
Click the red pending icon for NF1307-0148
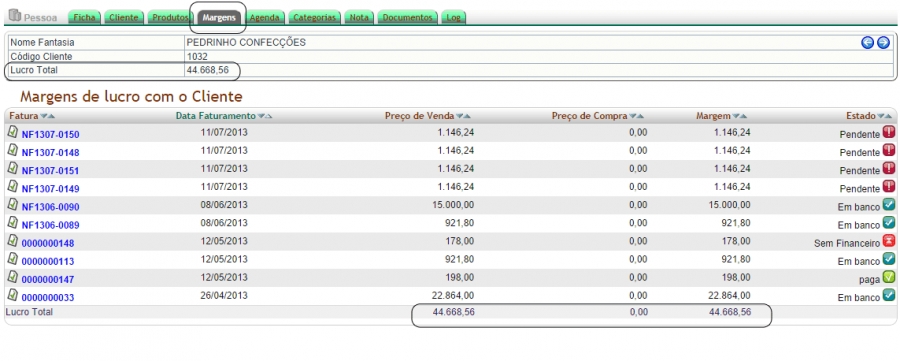coord(889,150)
